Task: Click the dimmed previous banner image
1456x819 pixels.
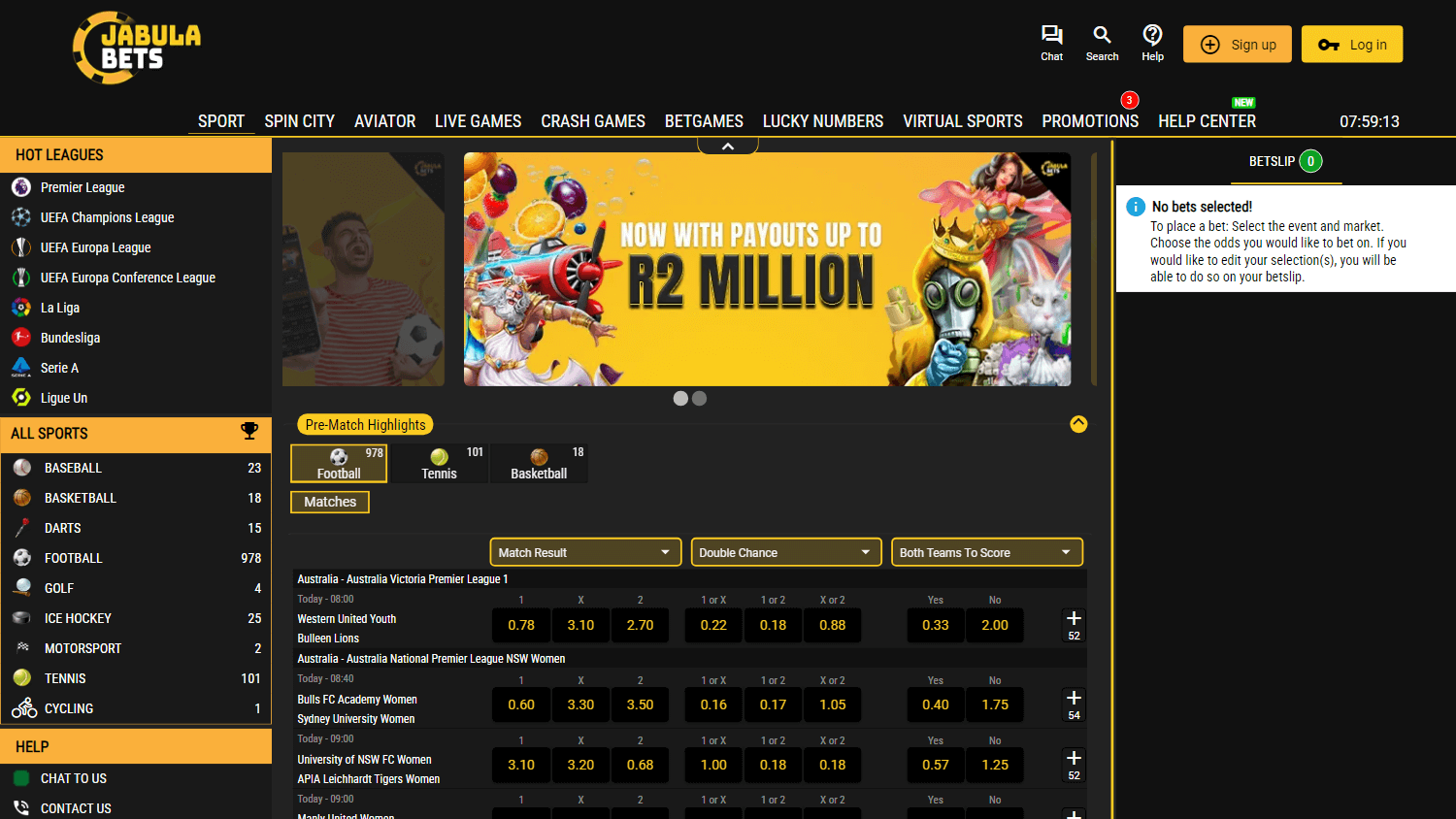Action: tap(363, 269)
